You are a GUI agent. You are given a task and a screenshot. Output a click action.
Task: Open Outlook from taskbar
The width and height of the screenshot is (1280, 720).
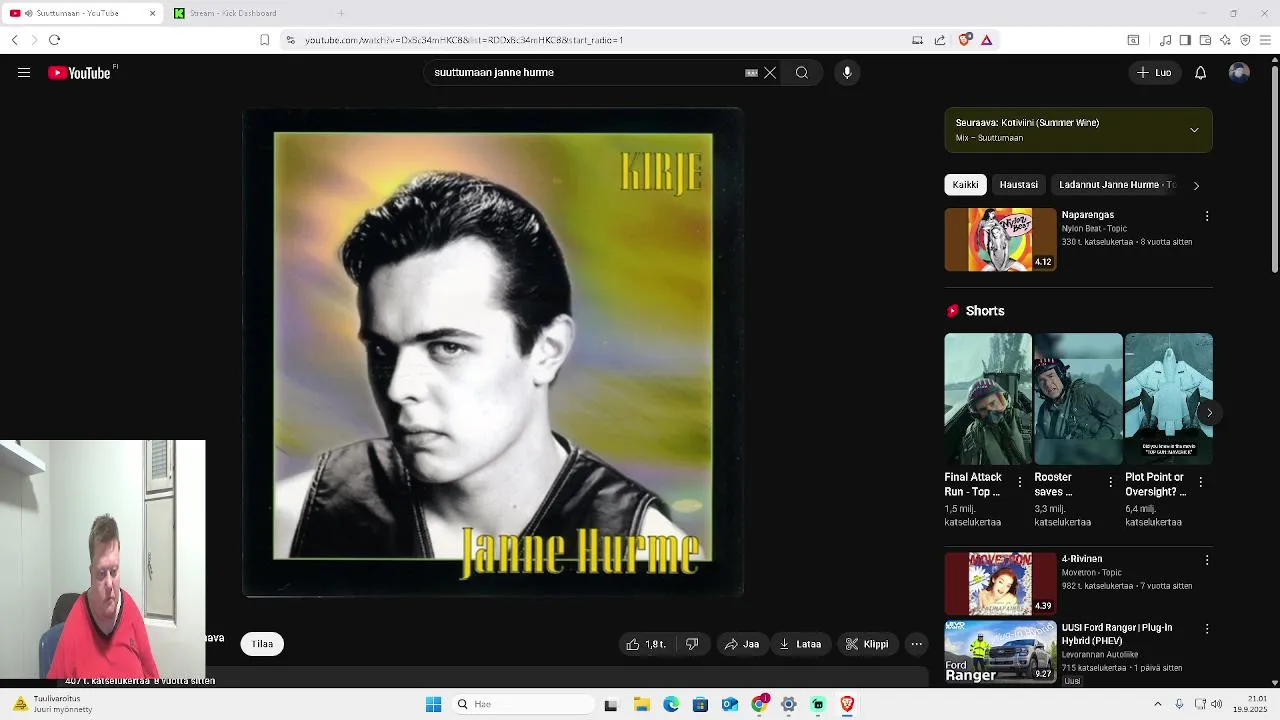[730, 705]
